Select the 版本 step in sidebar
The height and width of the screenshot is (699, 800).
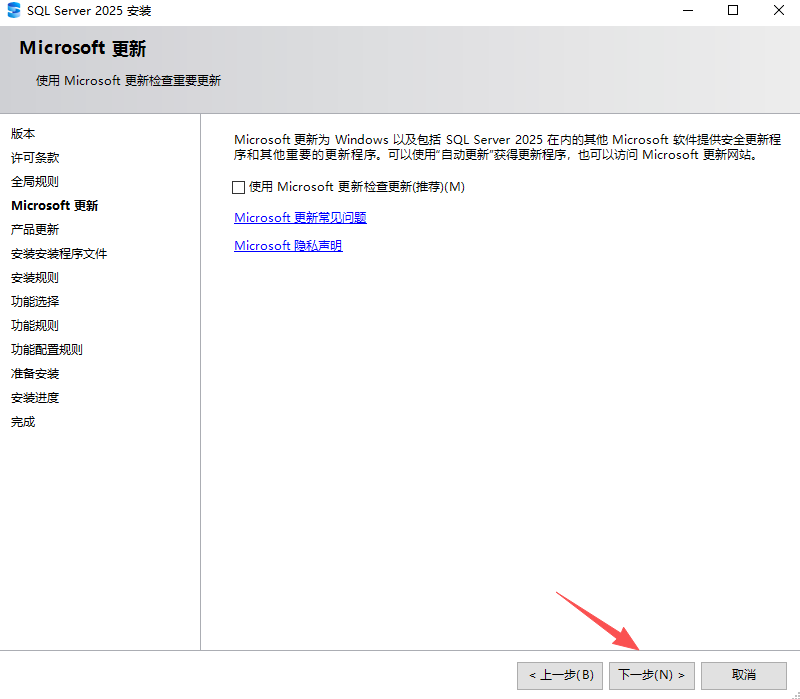(x=22, y=133)
